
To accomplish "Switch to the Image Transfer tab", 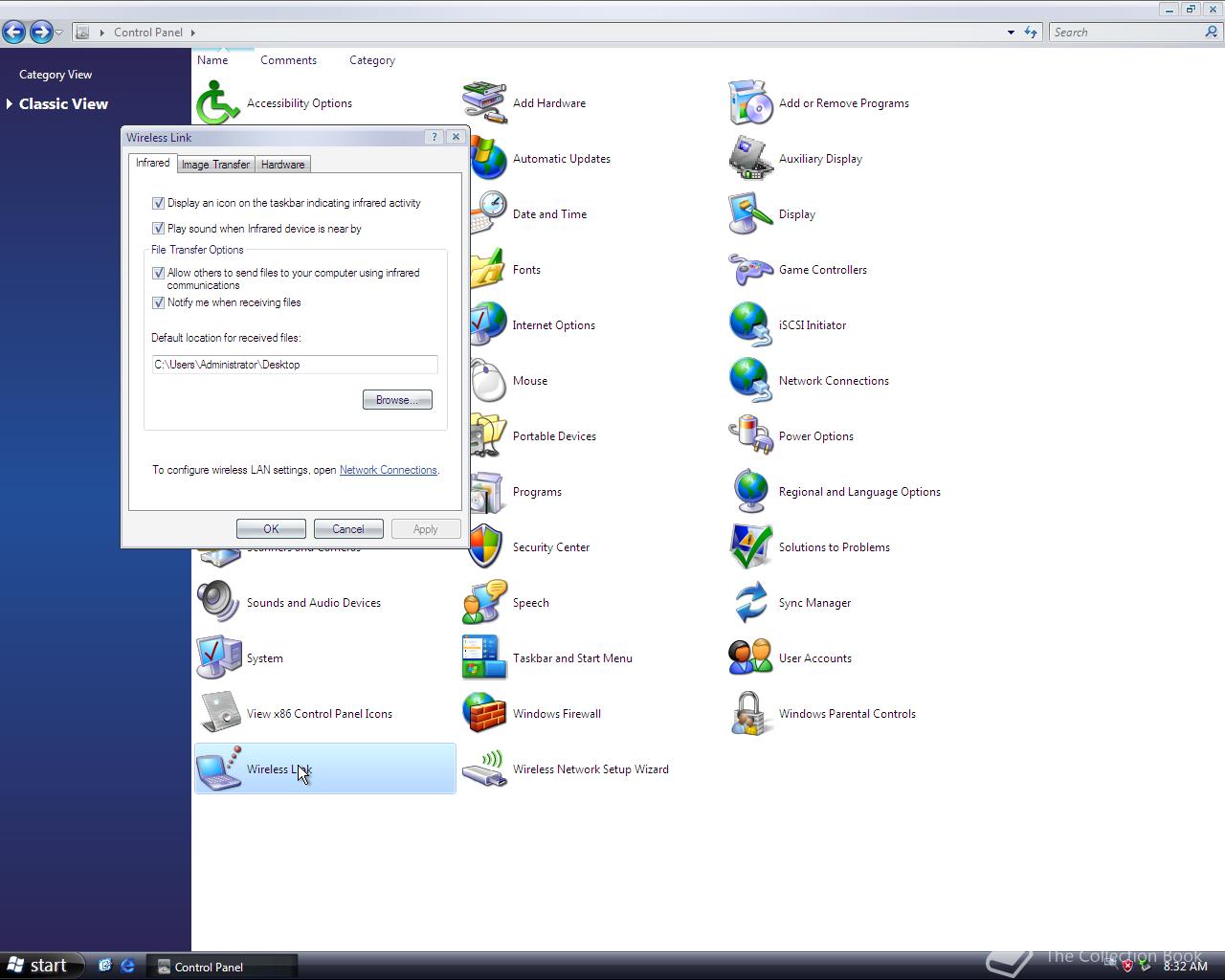I will pyautogui.click(x=216, y=165).
